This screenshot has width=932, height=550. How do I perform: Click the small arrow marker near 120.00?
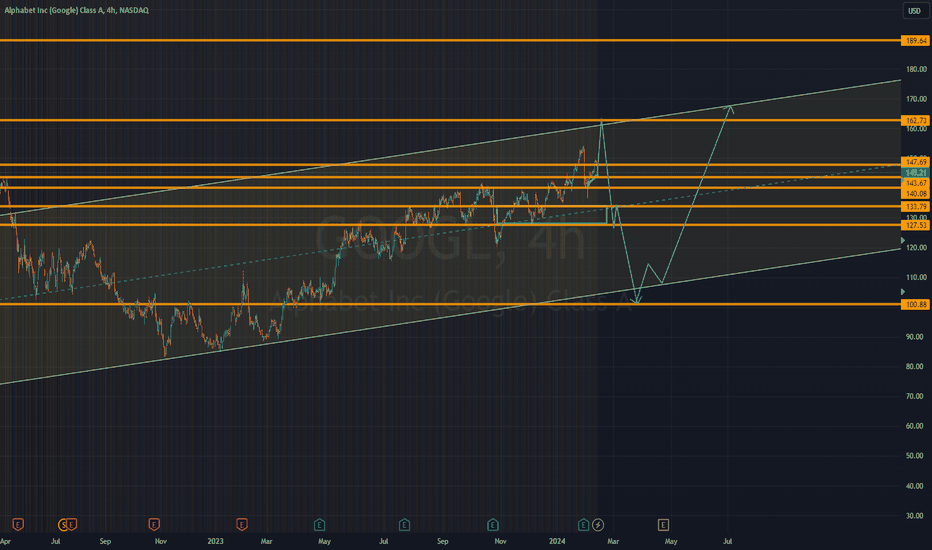(x=903, y=240)
